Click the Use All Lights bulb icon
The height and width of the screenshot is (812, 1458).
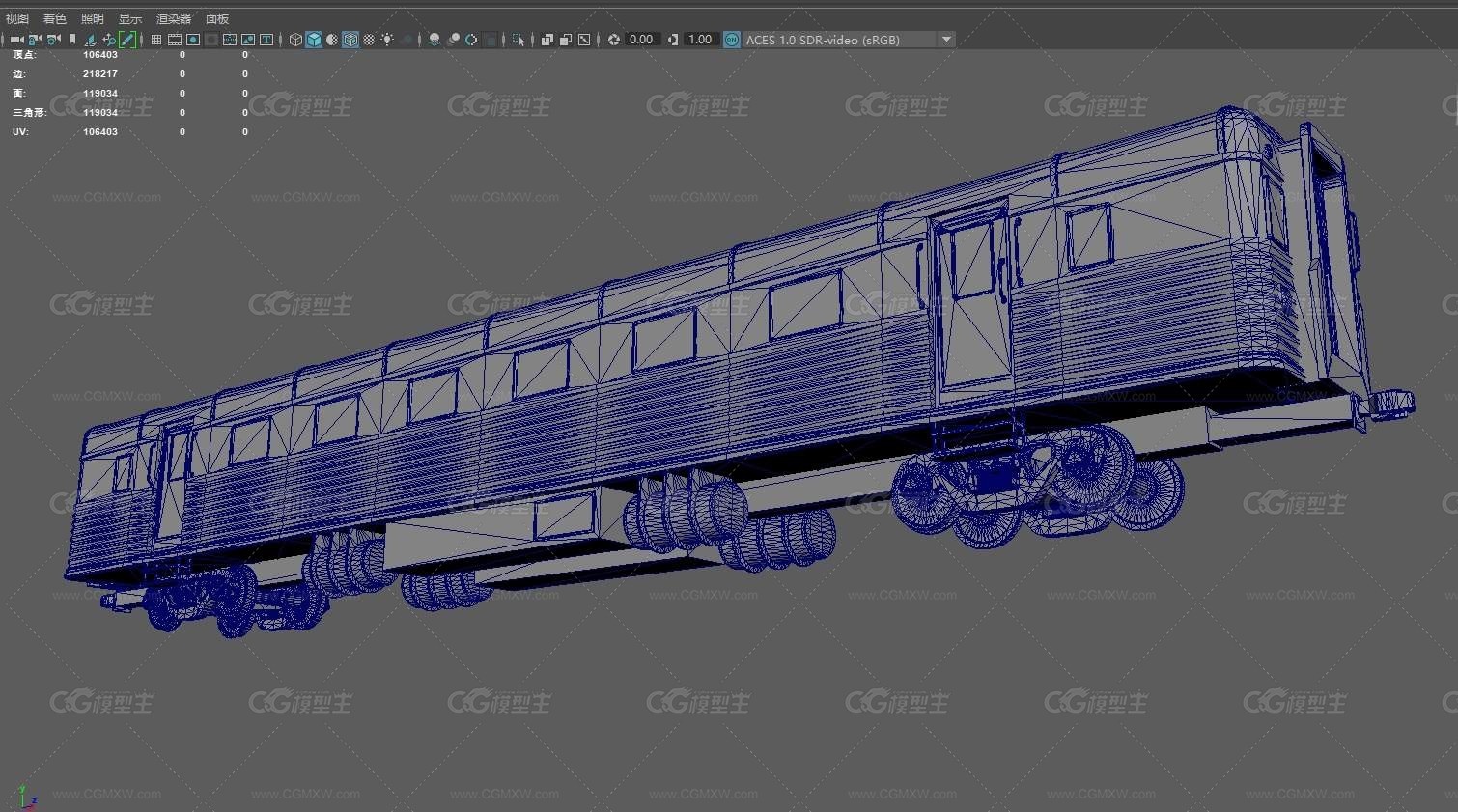(387, 40)
